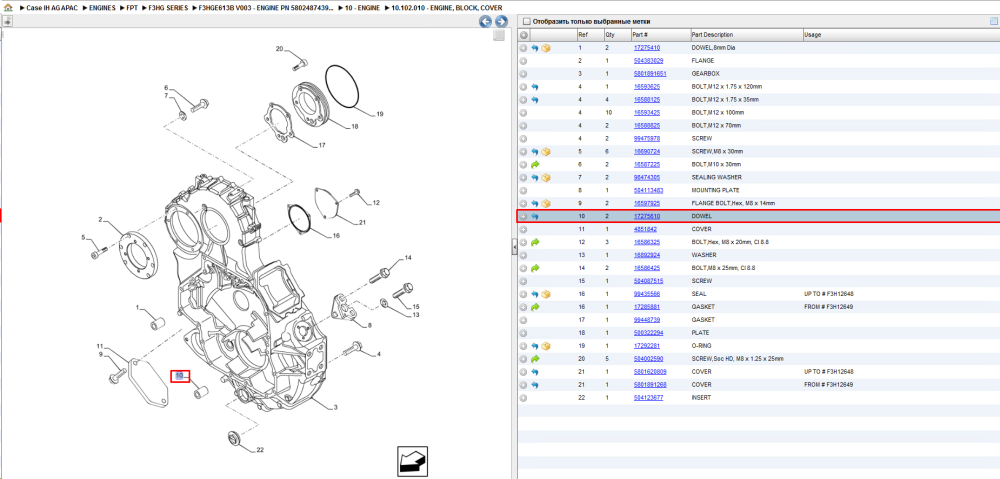This screenshot has width=1000, height=479.
Task: Open part number link 580322294
Action: pos(648,333)
